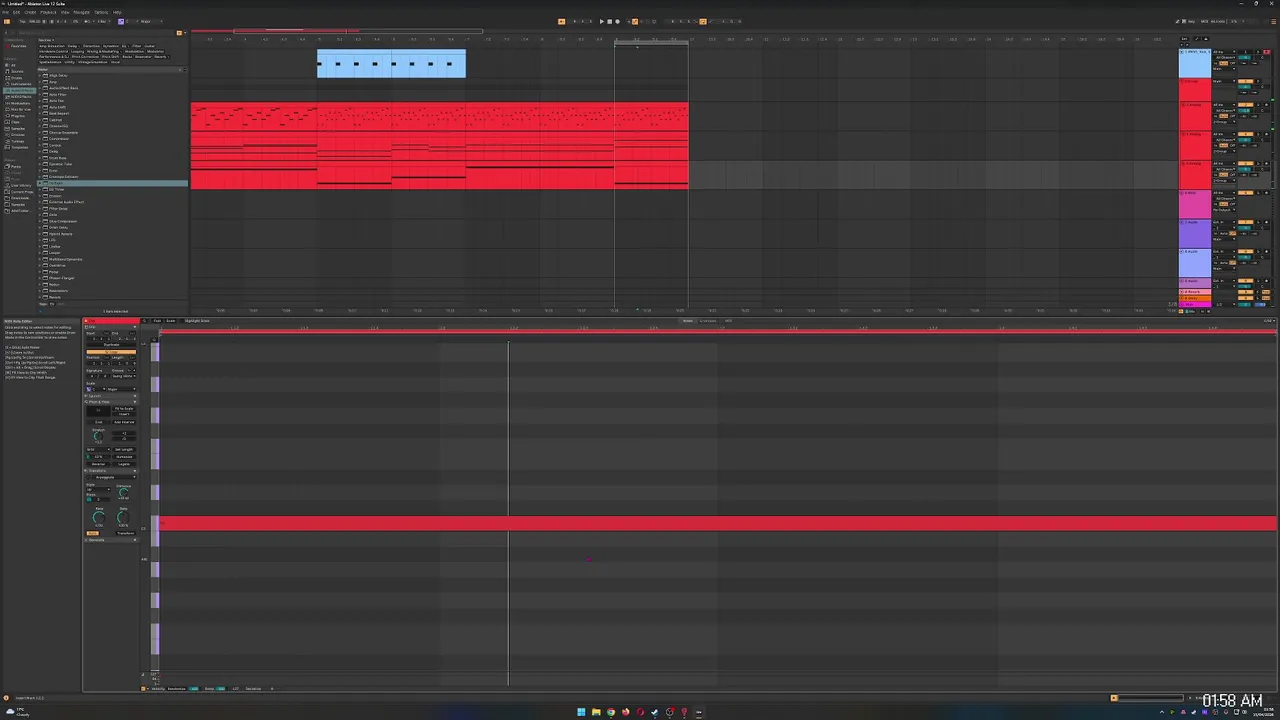
Task: Toggle Highlight Scale in note editor
Action: click(x=197, y=321)
